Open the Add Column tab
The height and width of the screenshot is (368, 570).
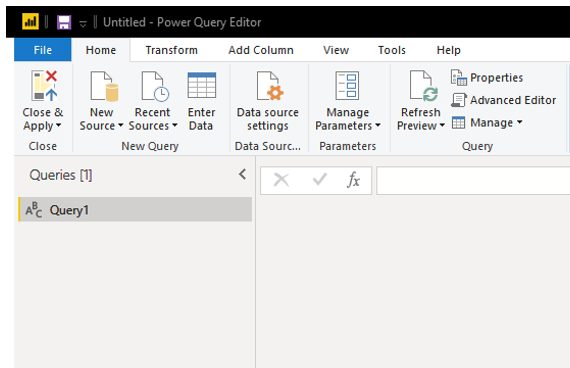[261, 50]
